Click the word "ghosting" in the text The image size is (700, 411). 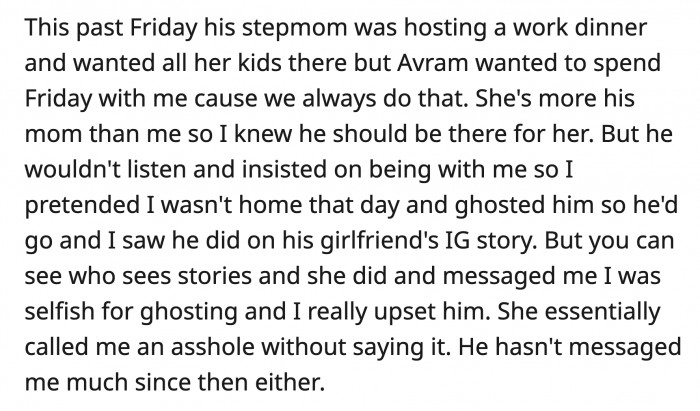click(x=189, y=311)
